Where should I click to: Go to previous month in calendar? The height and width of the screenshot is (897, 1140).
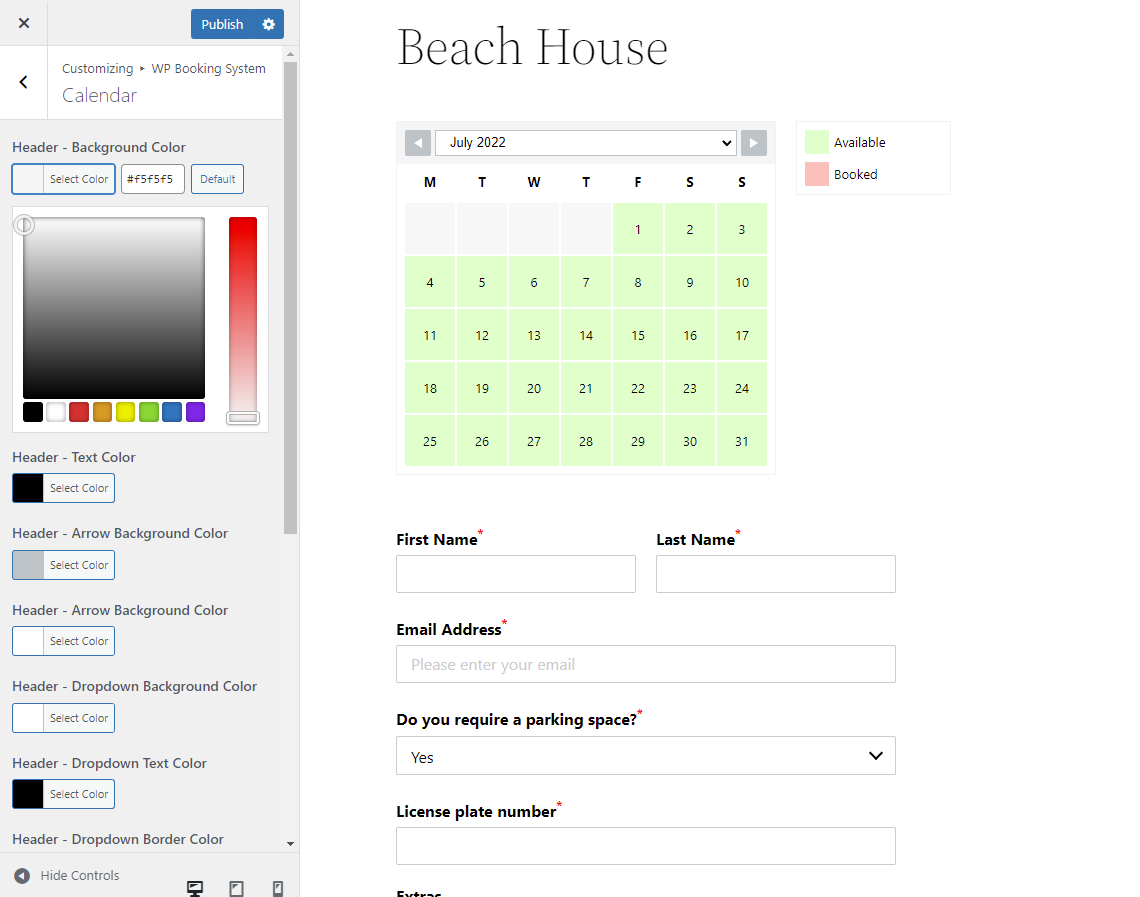tap(418, 142)
